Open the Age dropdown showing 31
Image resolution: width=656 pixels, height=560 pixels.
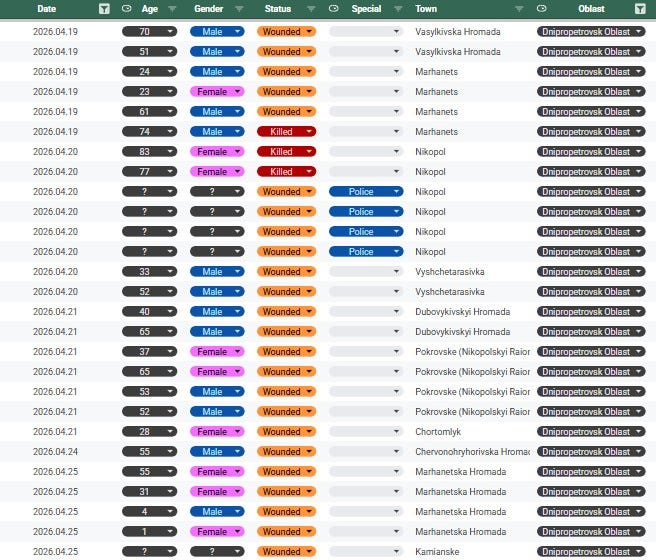149,492
